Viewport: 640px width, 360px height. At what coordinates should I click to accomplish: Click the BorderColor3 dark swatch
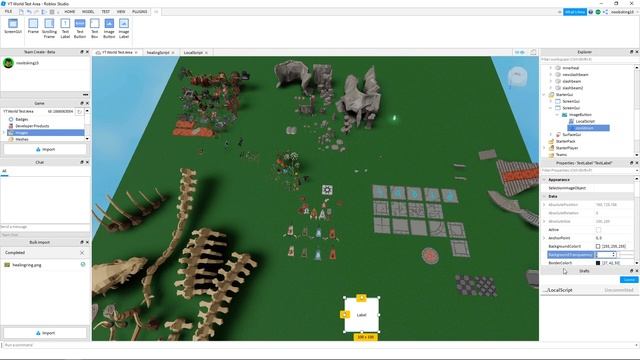[x=598, y=263]
